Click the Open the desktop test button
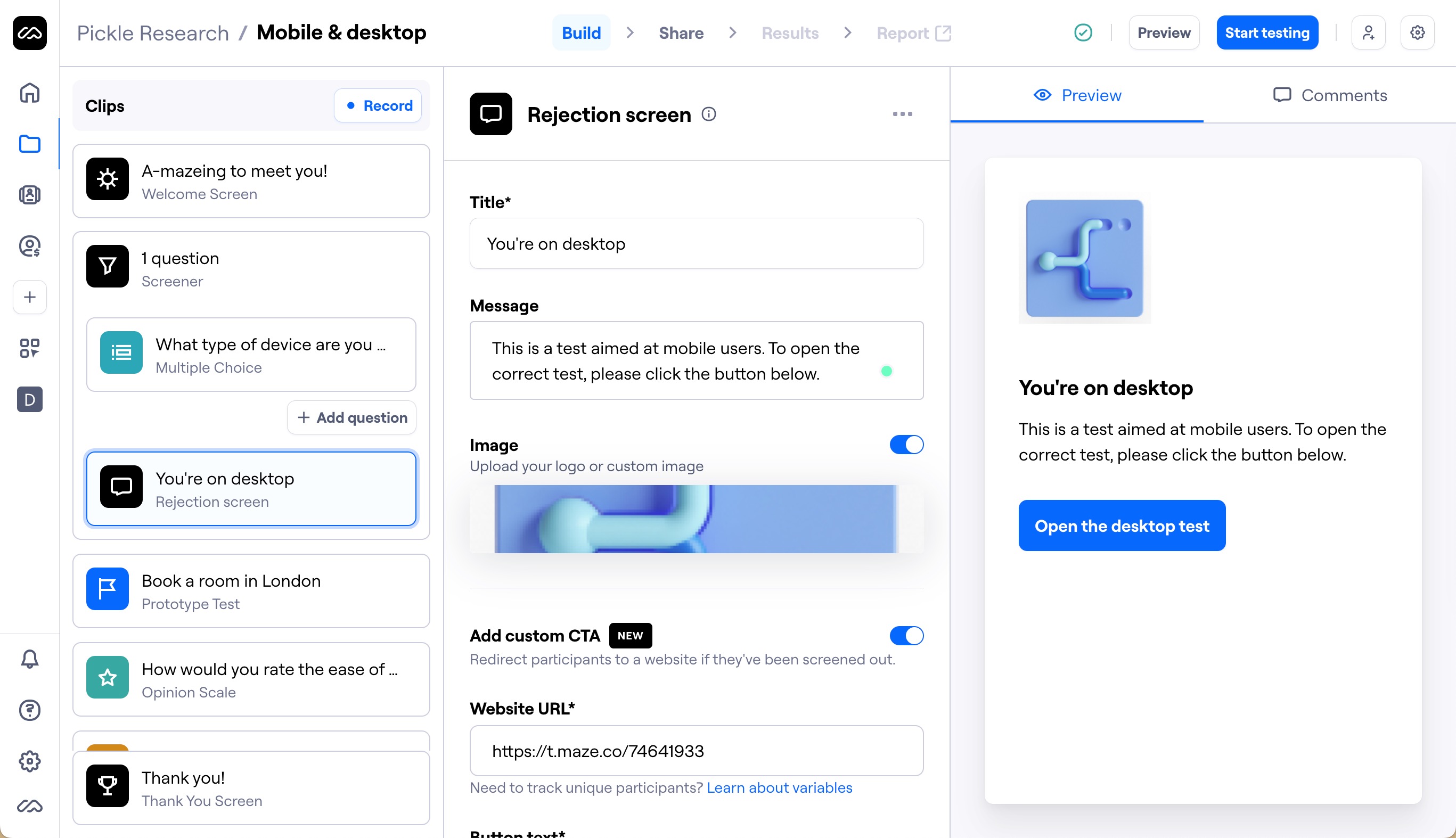Viewport: 1456px width, 838px height. [x=1122, y=525]
